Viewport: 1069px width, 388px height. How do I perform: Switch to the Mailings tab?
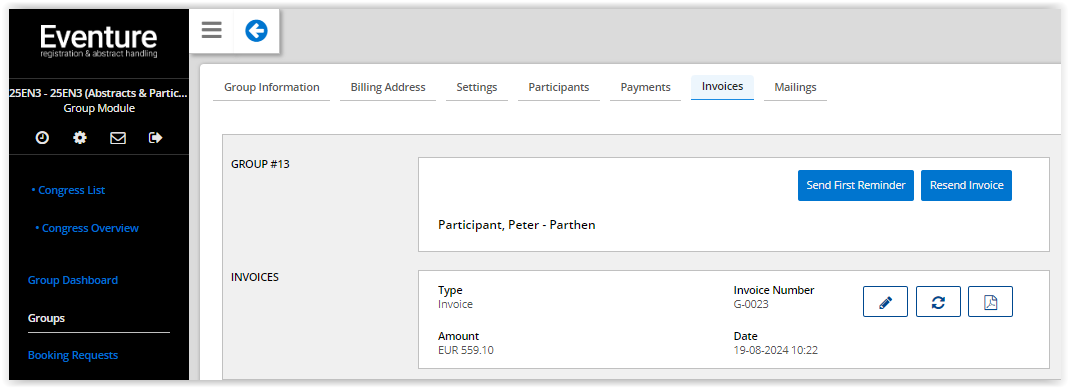tap(795, 87)
